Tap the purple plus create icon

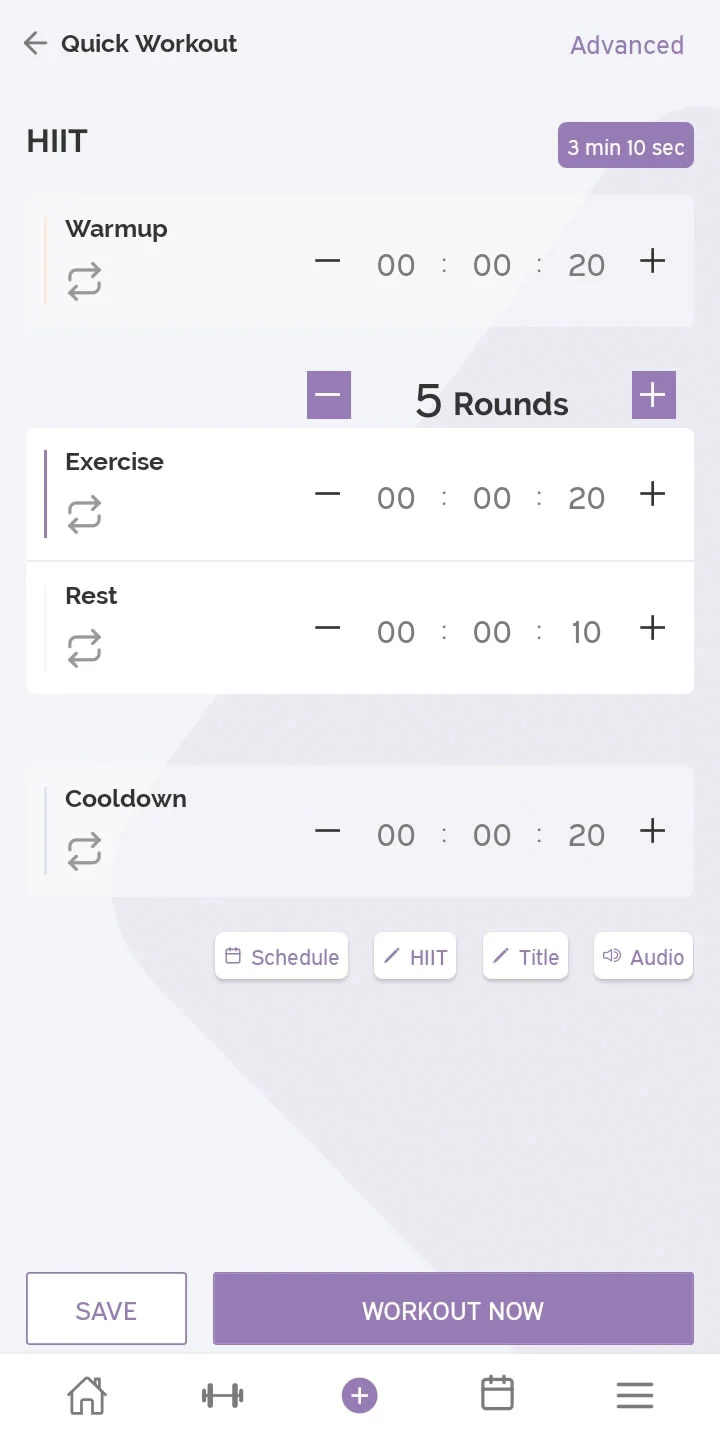click(x=360, y=1395)
